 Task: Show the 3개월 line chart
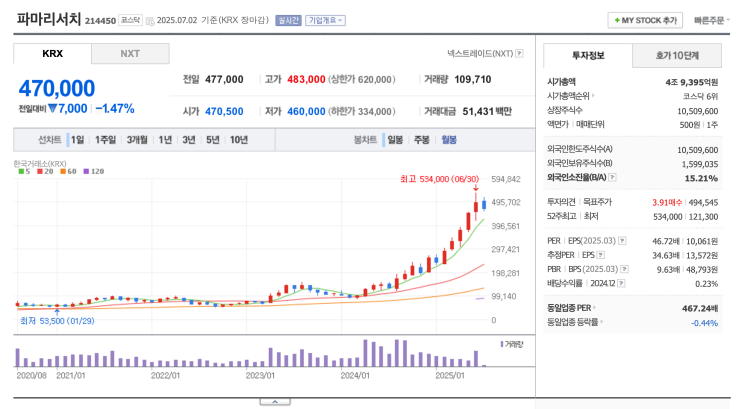[x=137, y=140]
